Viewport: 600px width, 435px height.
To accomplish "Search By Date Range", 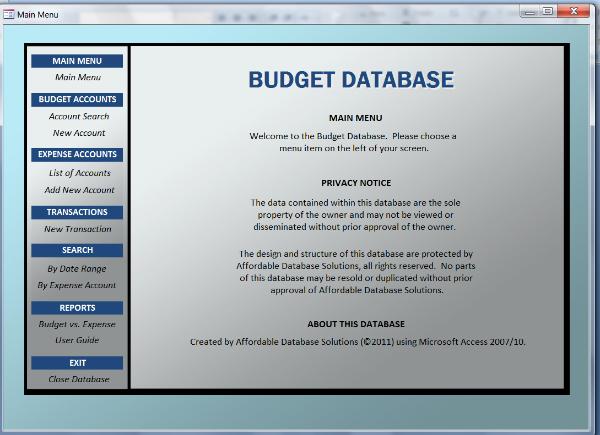I will [77, 268].
